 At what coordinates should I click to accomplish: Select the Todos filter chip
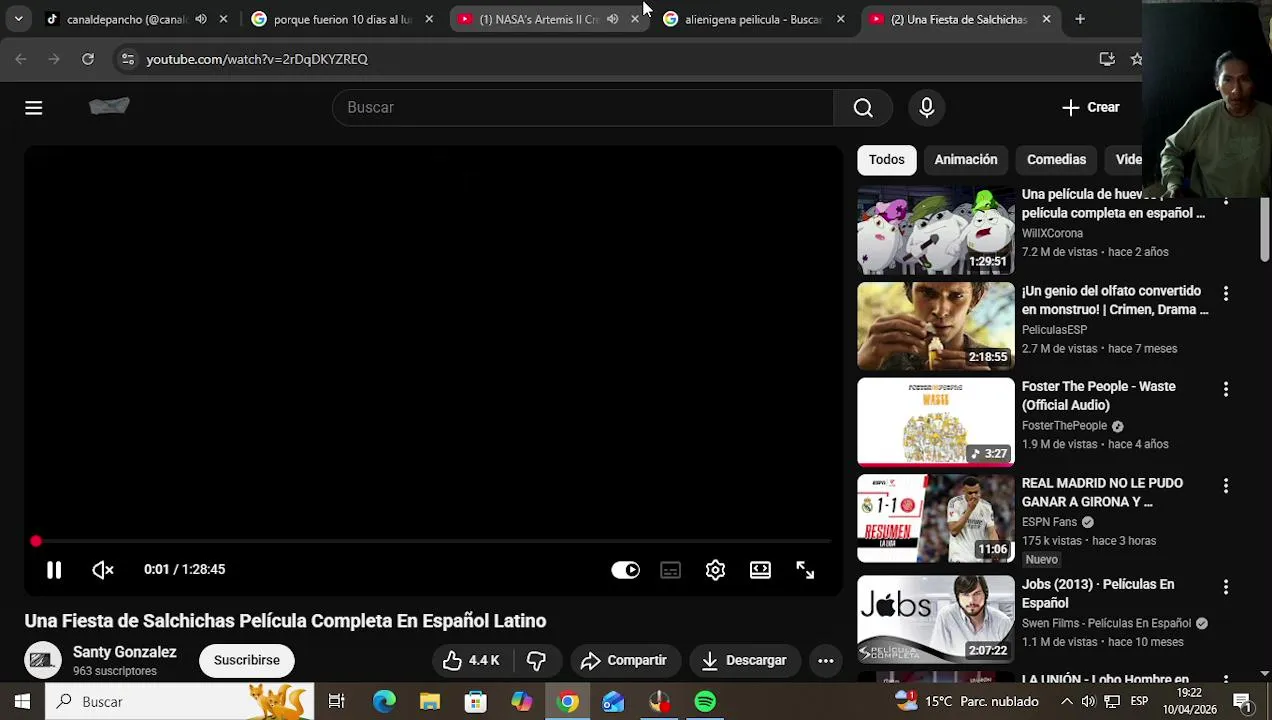[x=886, y=160]
